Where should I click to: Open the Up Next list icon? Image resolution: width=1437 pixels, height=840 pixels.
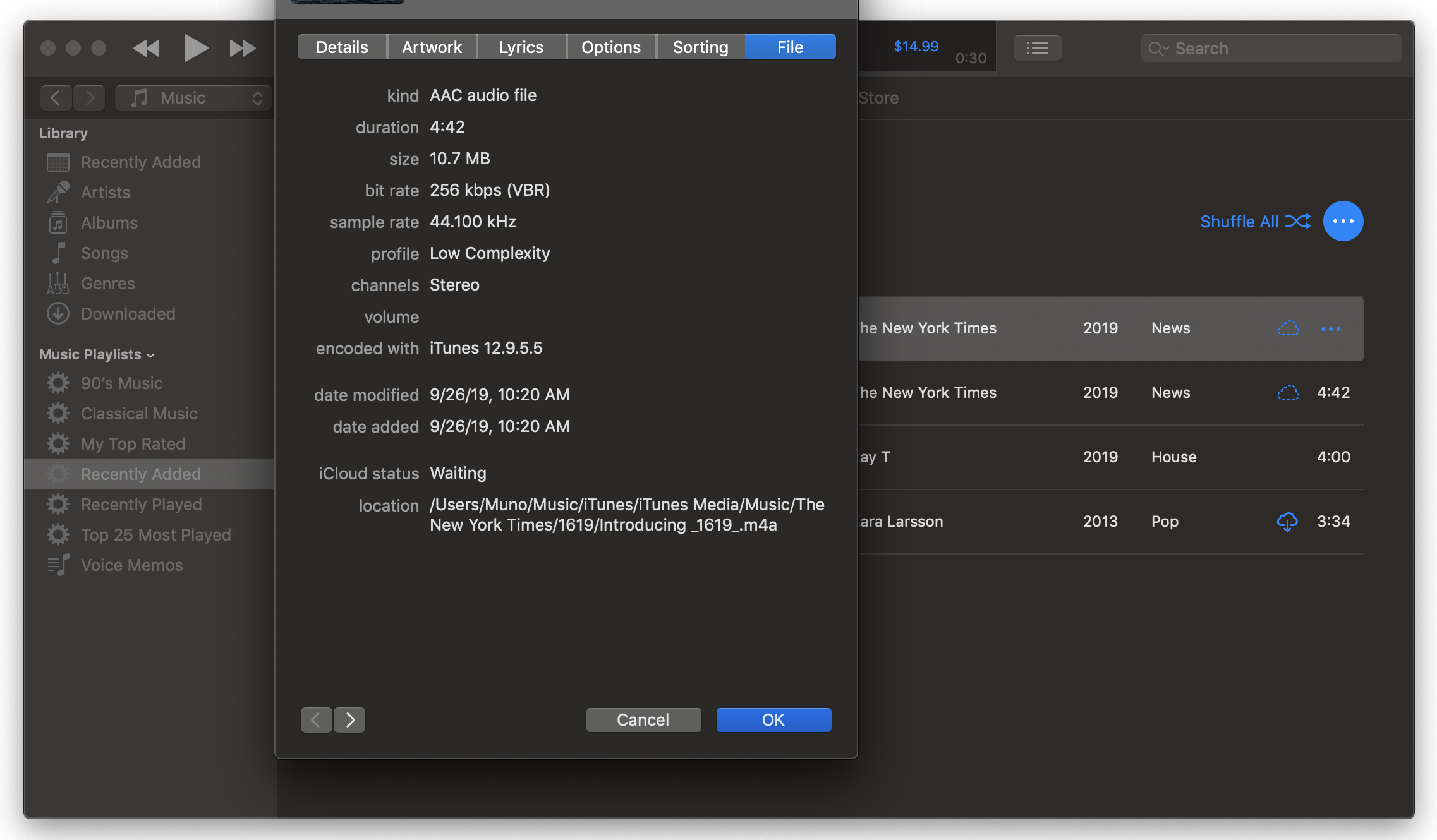tap(1037, 49)
